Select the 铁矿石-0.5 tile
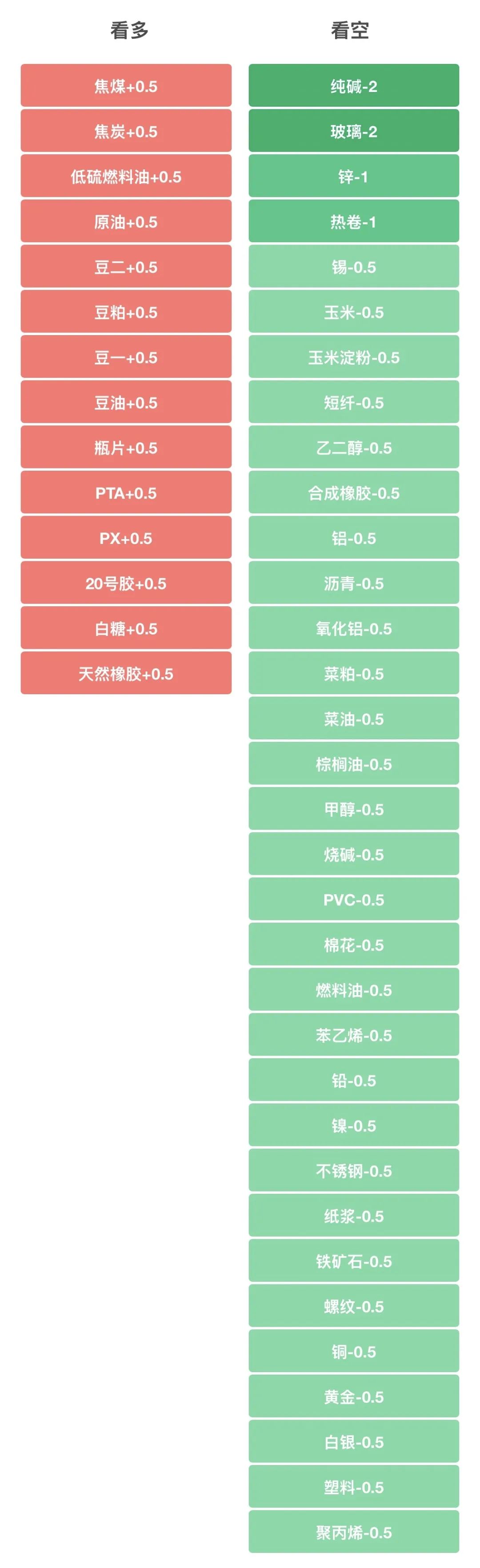Viewport: 480px width, 1568px height. (353, 1260)
